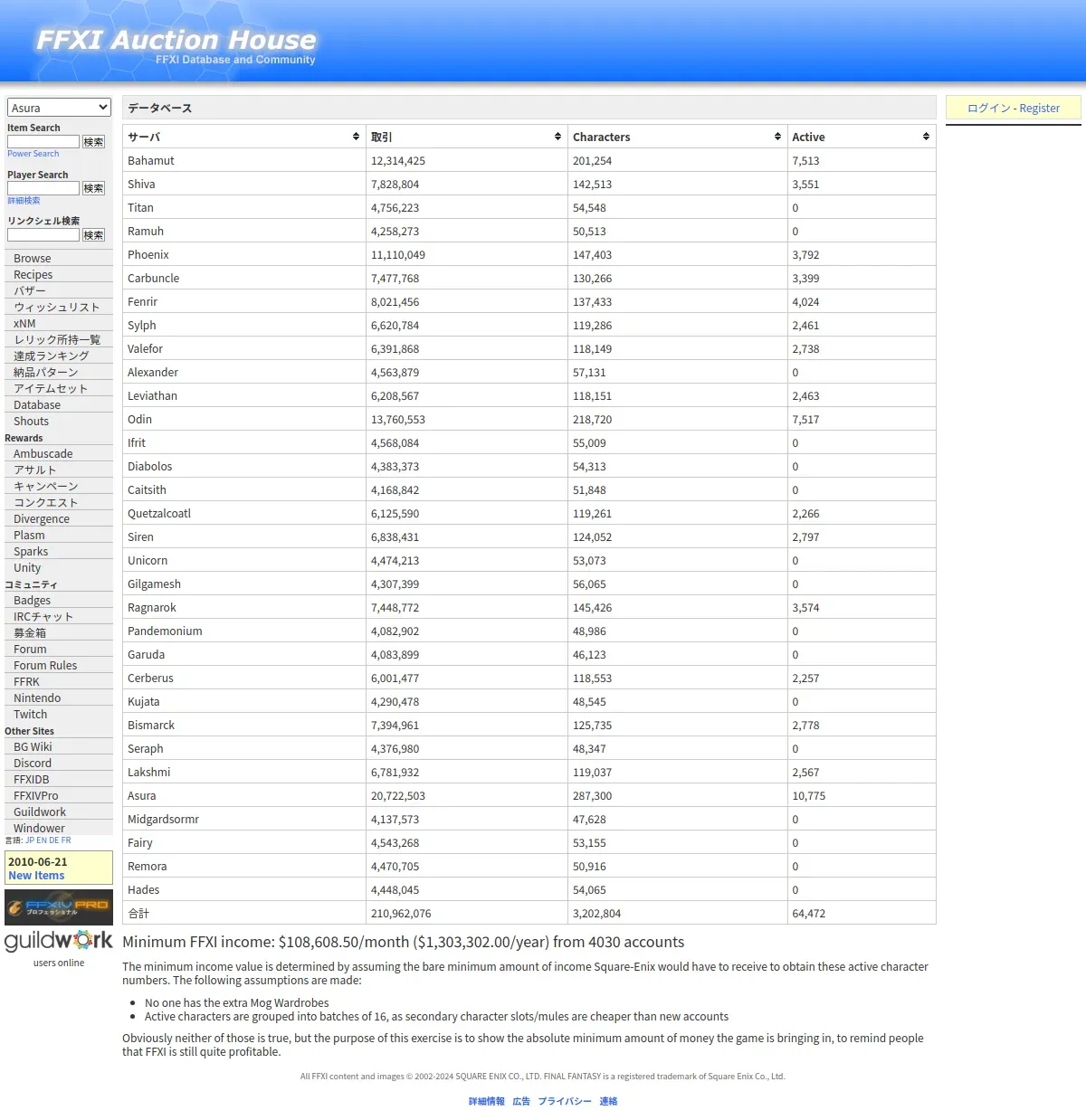Viewport: 1086px width, 1120px height.
Task: Open the ログイン - Register link
Action: [1014, 108]
